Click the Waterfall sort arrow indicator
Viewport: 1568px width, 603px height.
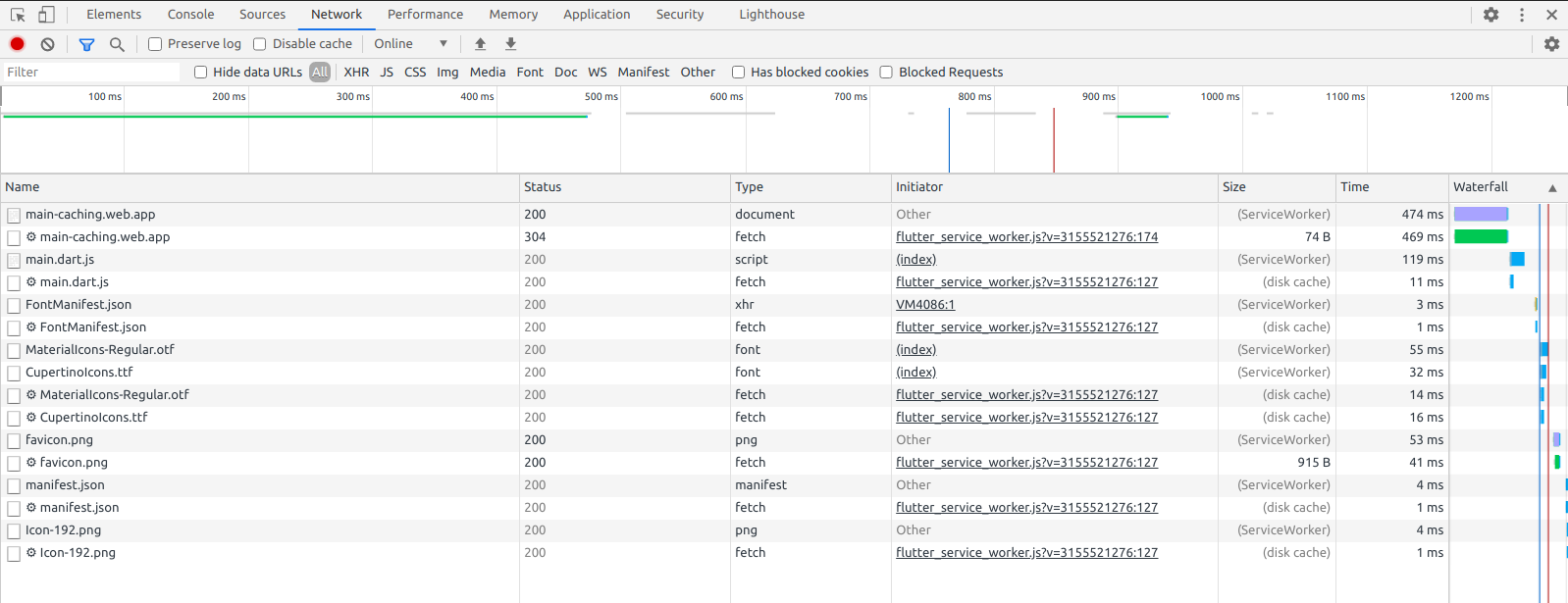[1552, 187]
